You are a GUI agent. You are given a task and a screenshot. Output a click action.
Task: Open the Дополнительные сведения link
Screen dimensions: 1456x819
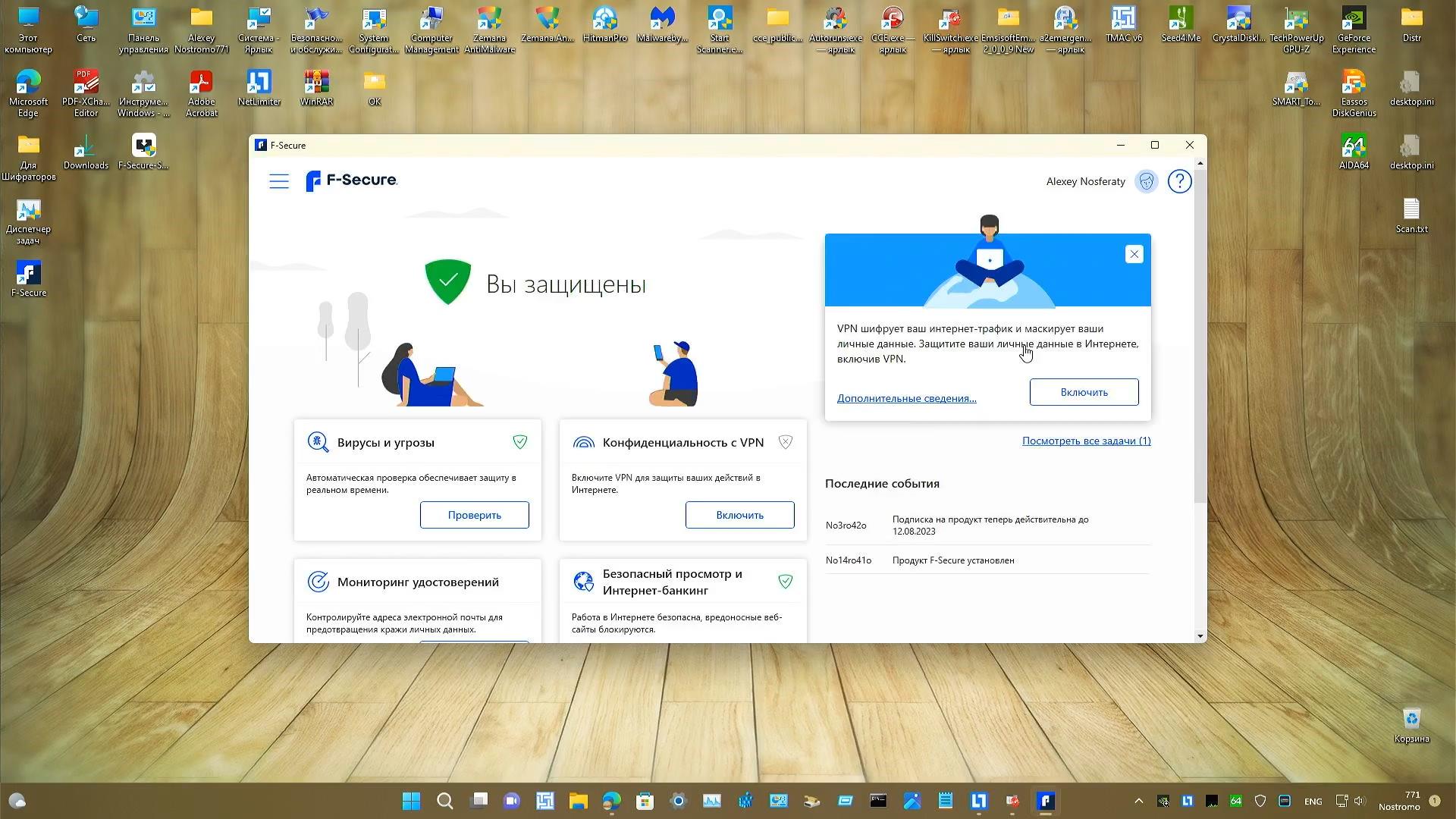[x=906, y=398]
